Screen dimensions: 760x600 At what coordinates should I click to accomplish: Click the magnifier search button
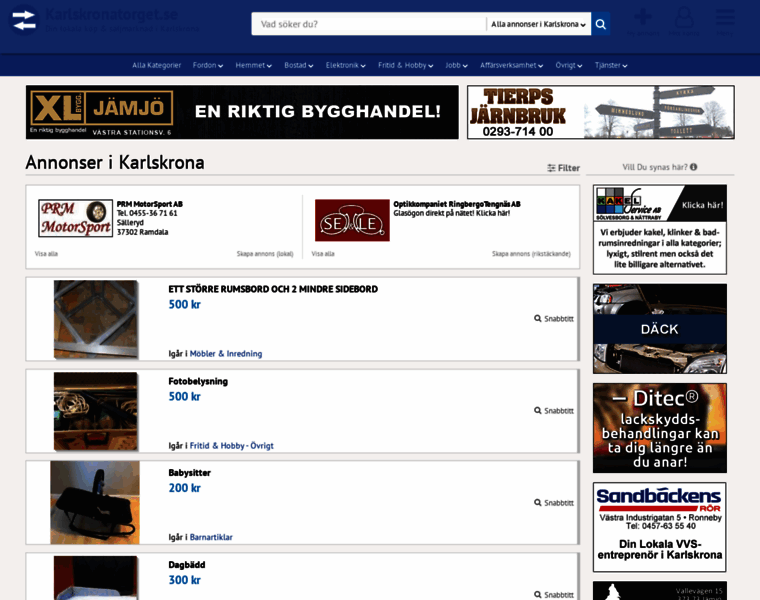tap(601, 24)
